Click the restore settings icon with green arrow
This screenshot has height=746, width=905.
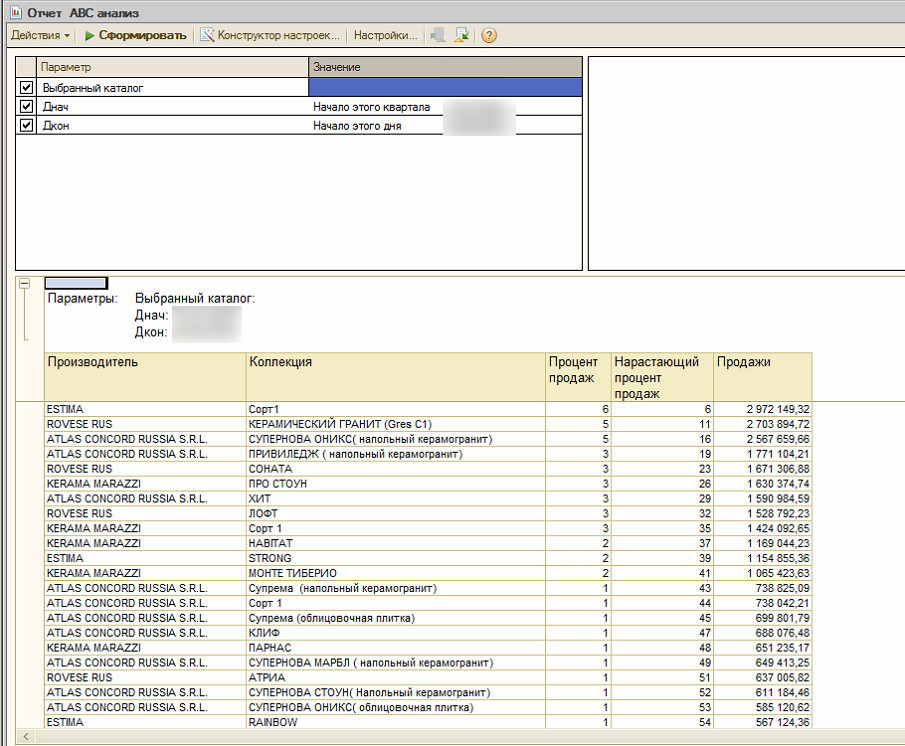pos(462,35)
